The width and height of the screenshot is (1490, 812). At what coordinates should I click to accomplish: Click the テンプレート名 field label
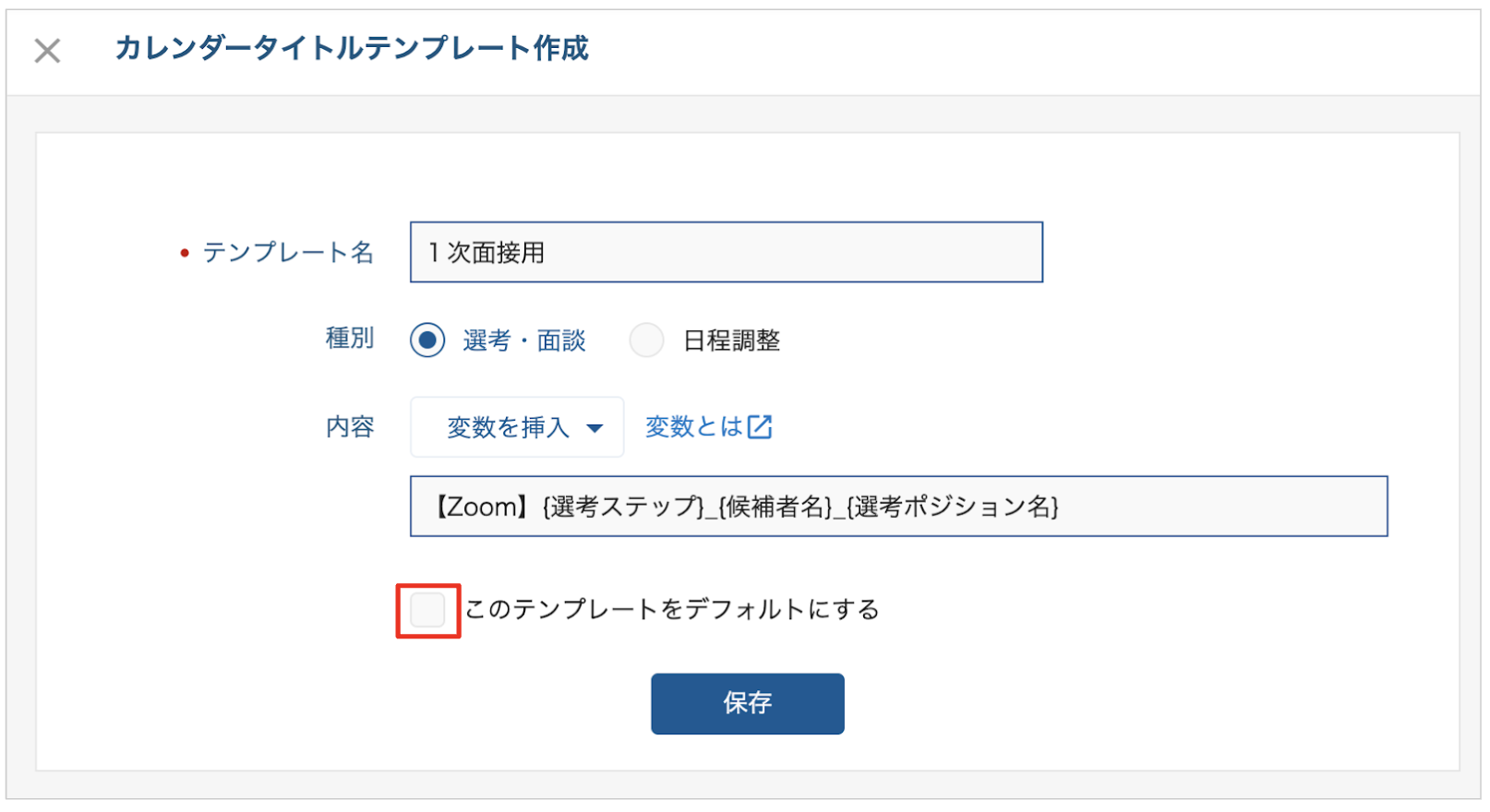pyautogui.click(x=288, y=252)
